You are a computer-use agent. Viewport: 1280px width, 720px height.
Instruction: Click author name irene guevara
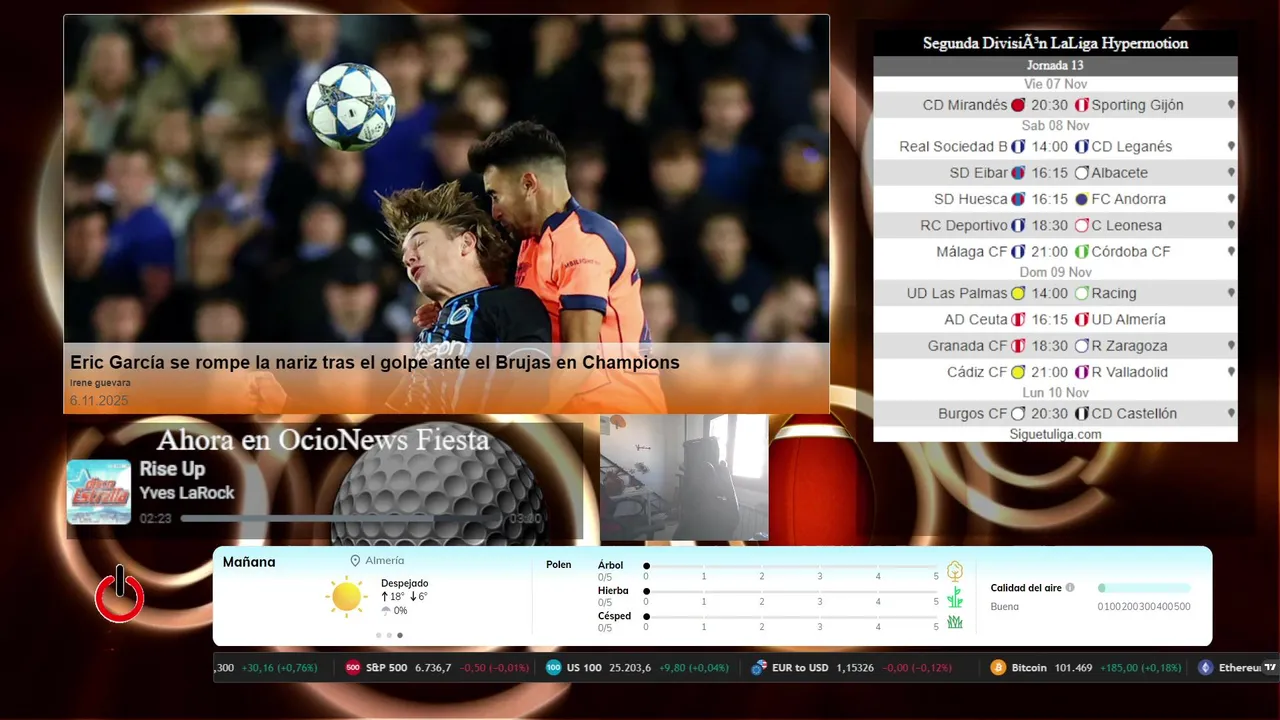tap(100, 383)
